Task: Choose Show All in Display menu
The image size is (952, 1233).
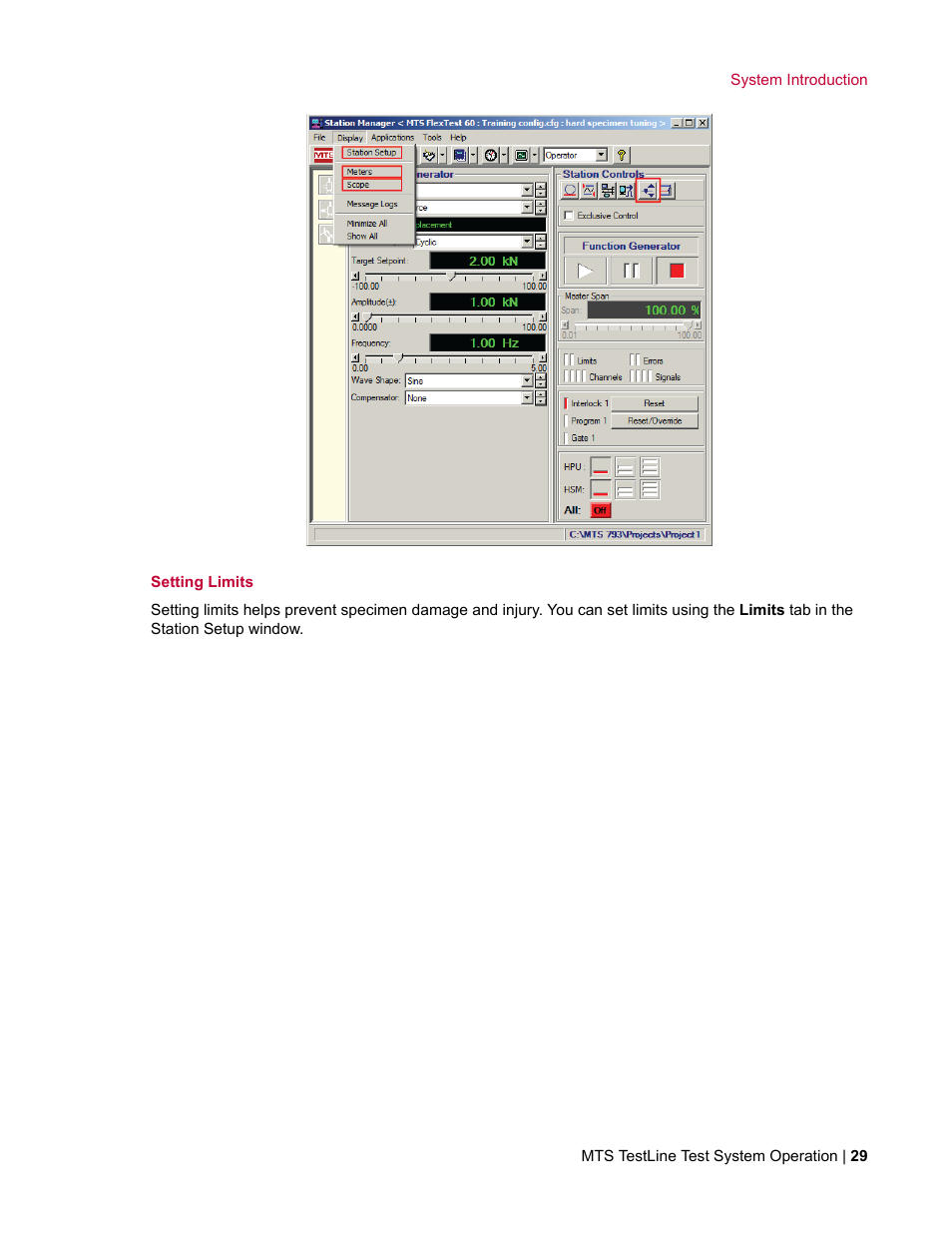Action: [362, 237]
